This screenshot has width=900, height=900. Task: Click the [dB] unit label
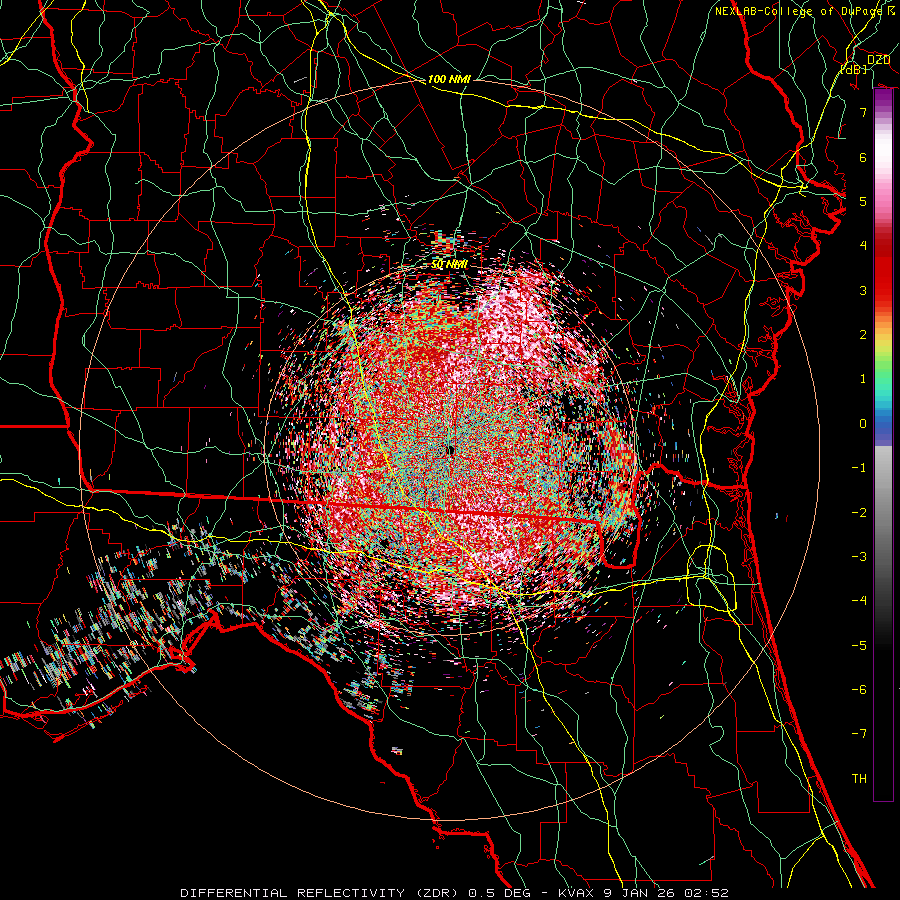tap(854, 69)
